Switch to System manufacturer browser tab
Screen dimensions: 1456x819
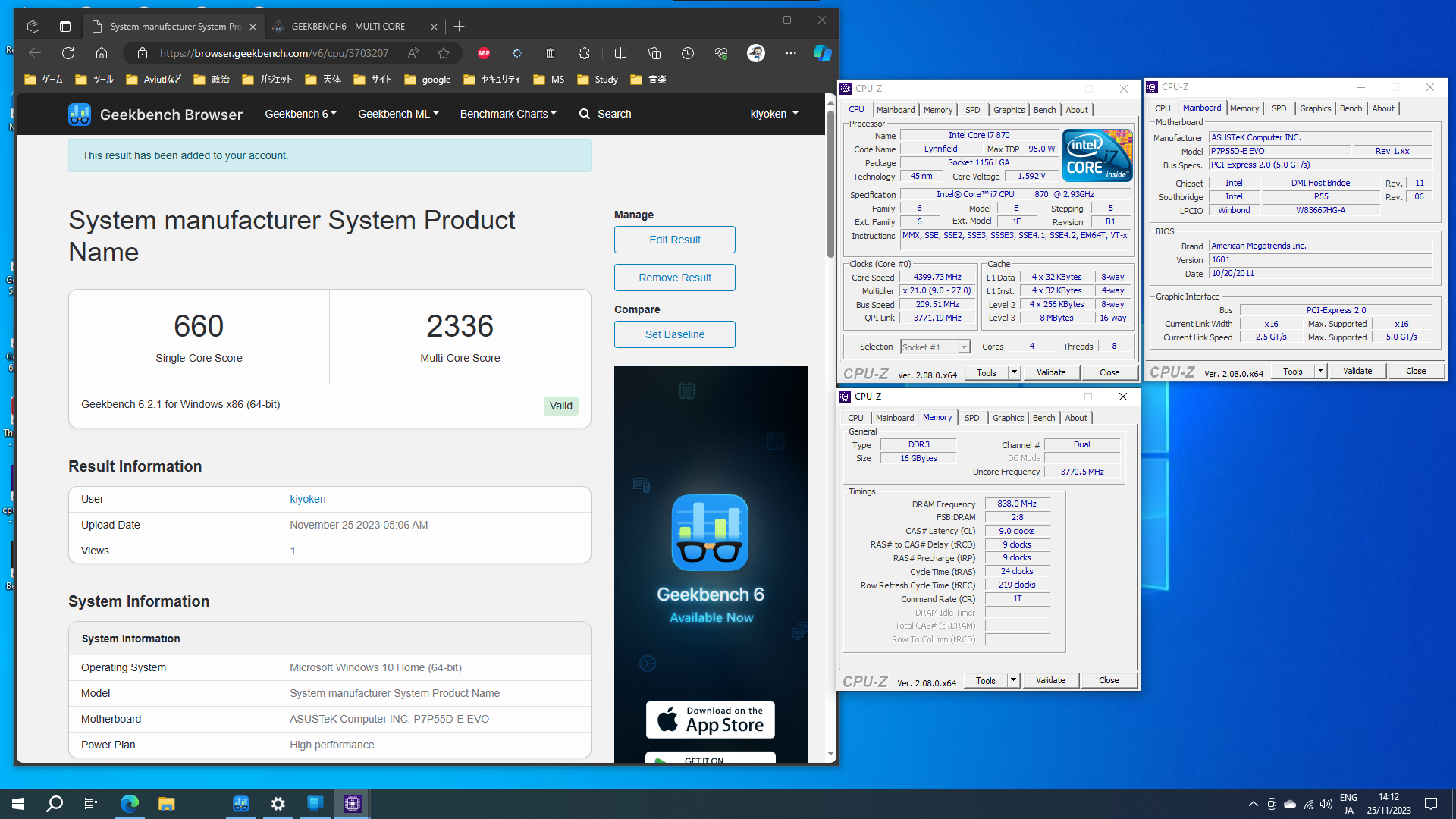point(174,27)
